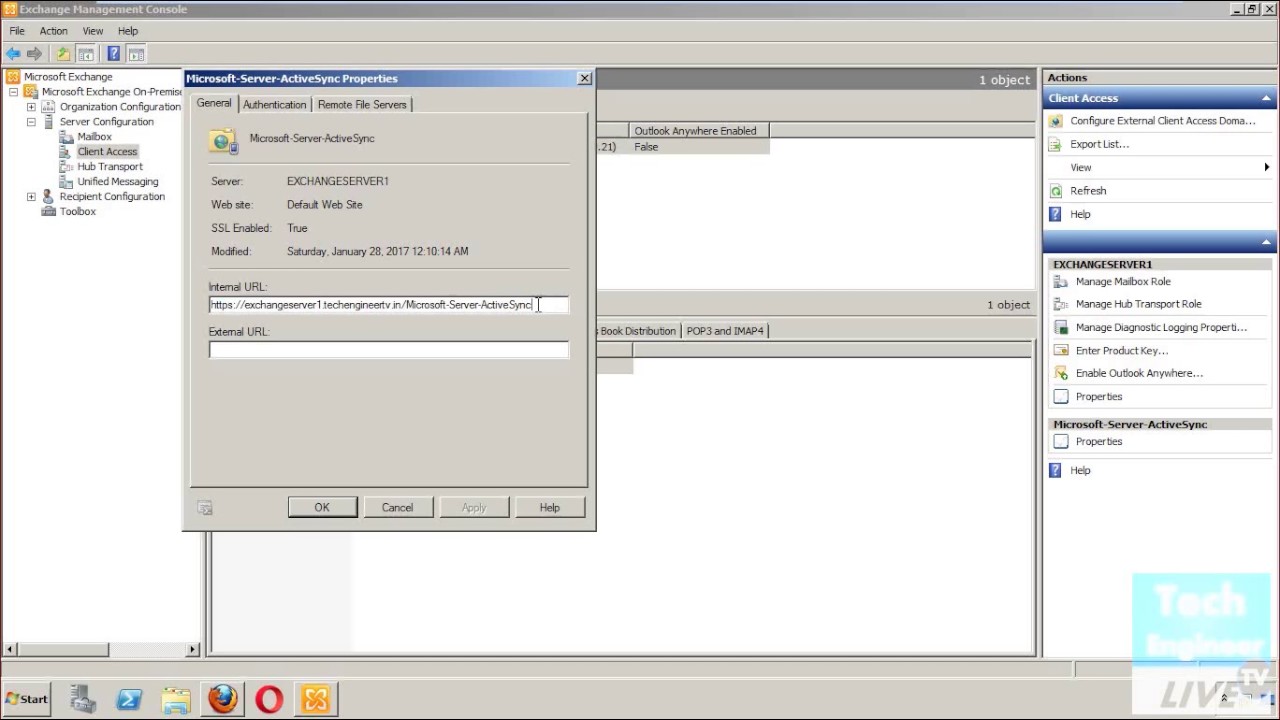
Task: Click Configure External Client Access Domain icon
Action: click(x=1055, y=121)
